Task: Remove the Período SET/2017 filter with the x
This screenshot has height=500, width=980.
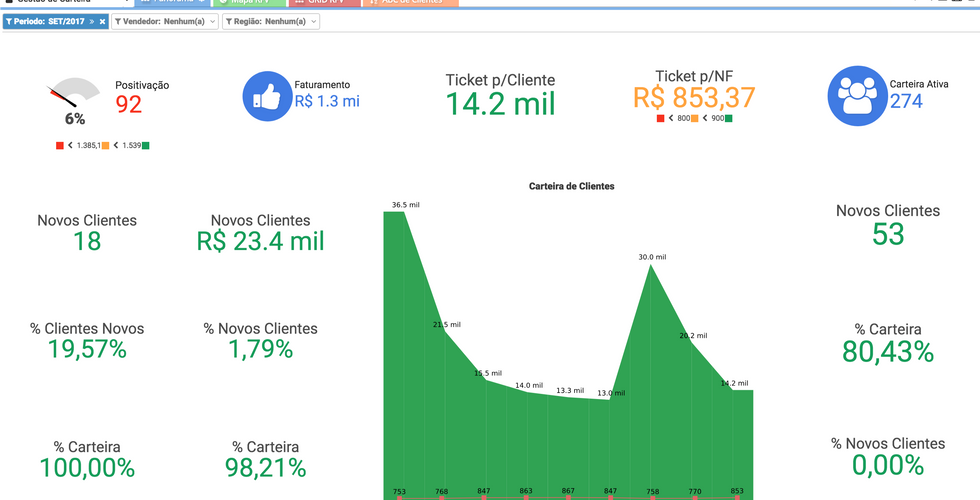Action: coord(102,21)
